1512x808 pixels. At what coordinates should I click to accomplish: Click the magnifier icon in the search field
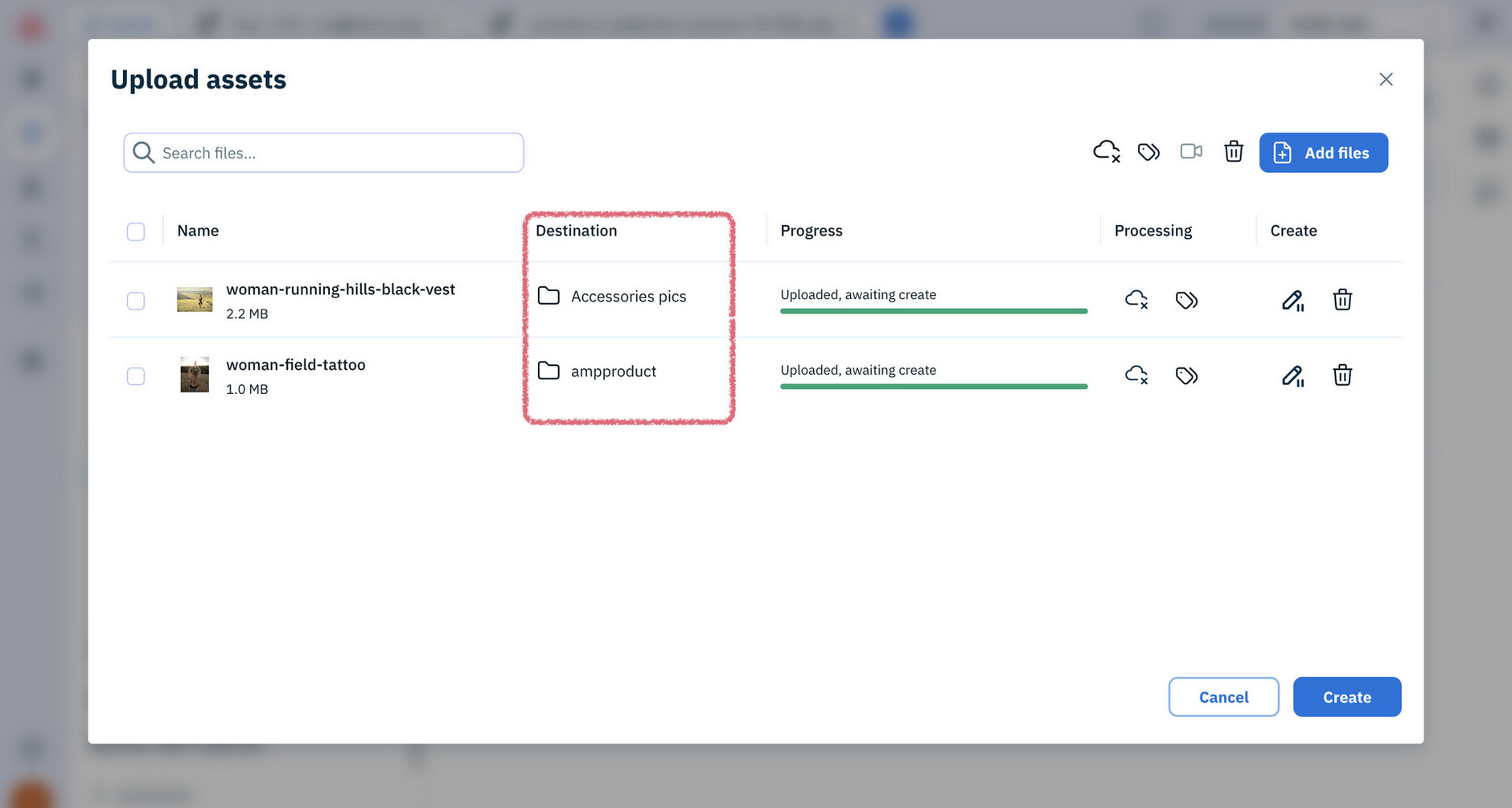(x=143, y=152)
